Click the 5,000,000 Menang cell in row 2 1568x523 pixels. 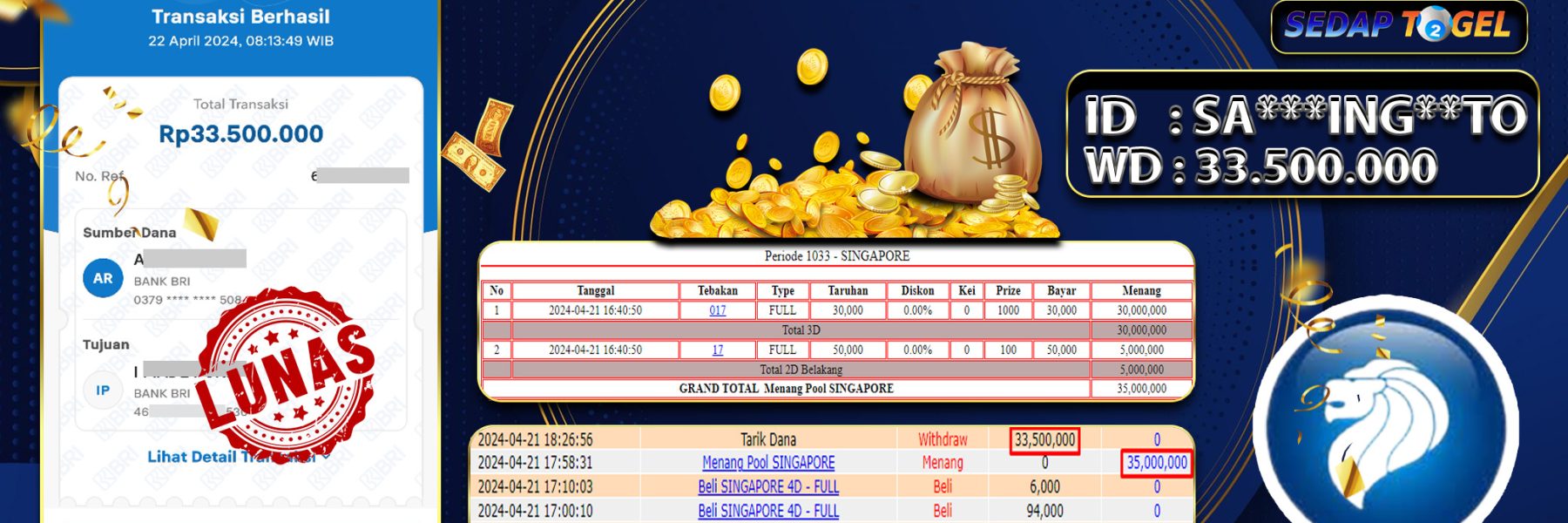[x=1141, y=350]
